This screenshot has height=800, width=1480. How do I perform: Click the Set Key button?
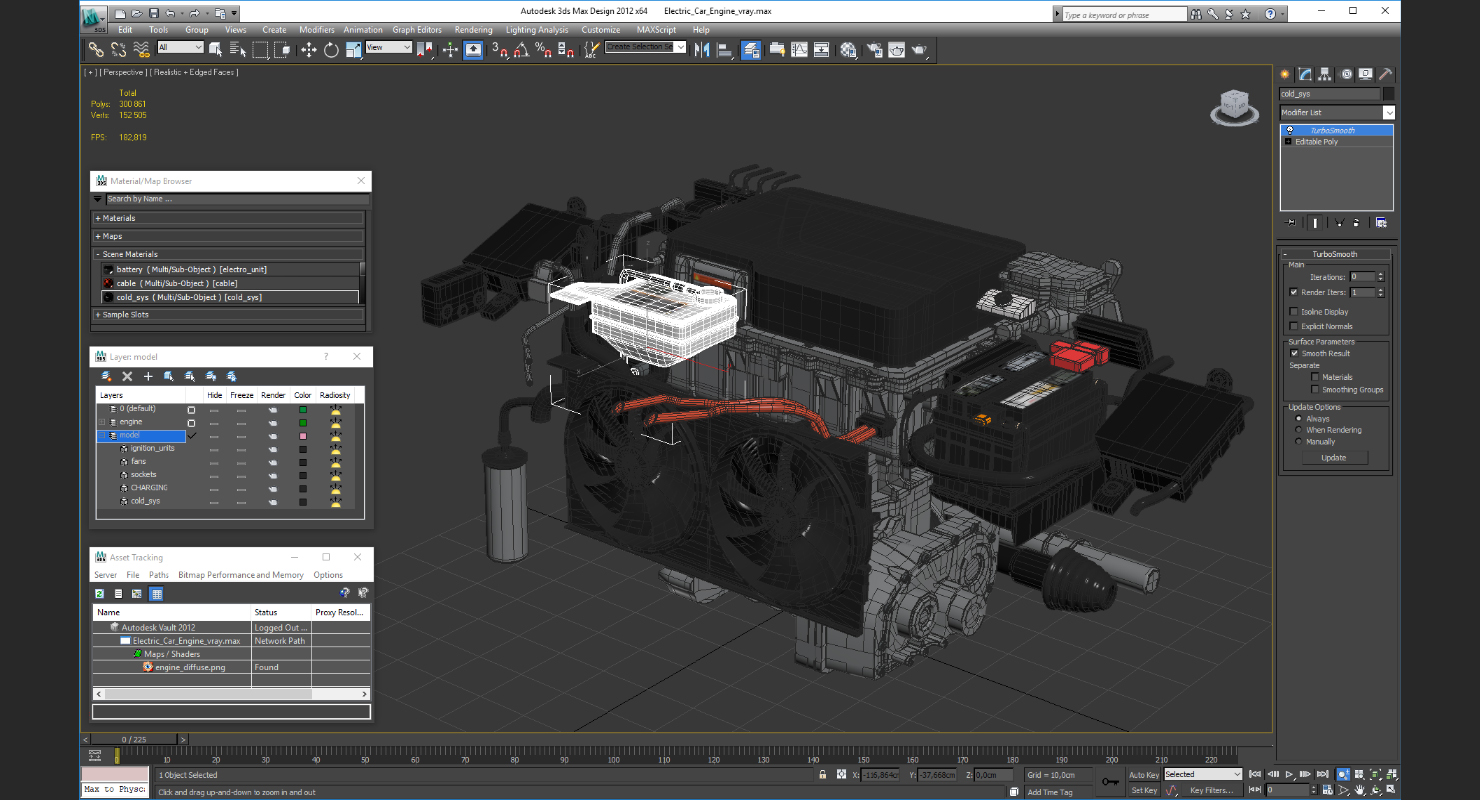coord(1144,790)
